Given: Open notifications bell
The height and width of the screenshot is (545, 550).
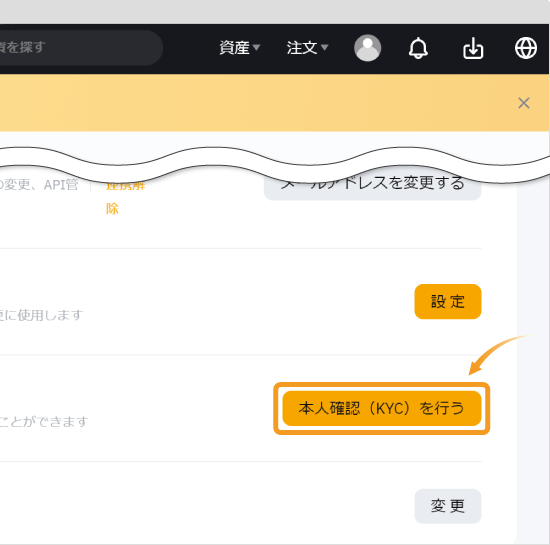Looking at the screenshot, I should tap(418, 48).
